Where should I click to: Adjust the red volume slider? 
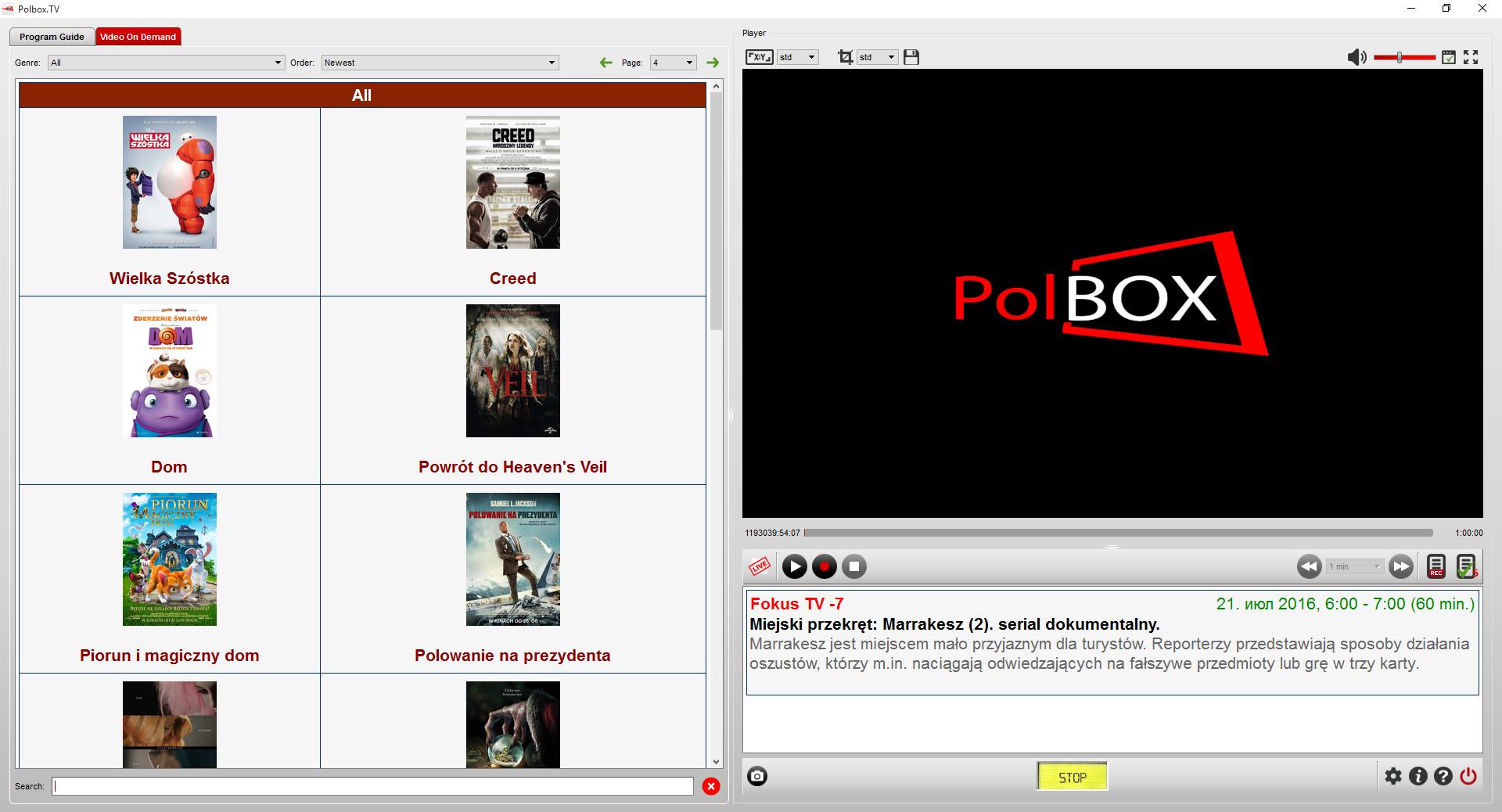1404,57
